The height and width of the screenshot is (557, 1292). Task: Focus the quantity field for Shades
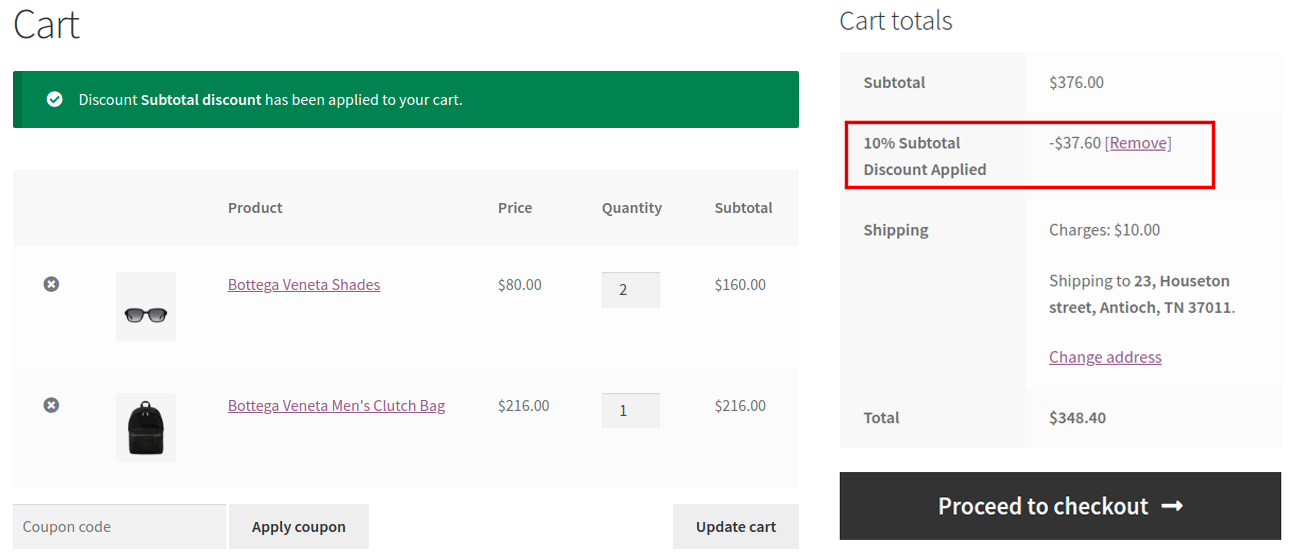[630, 290]
